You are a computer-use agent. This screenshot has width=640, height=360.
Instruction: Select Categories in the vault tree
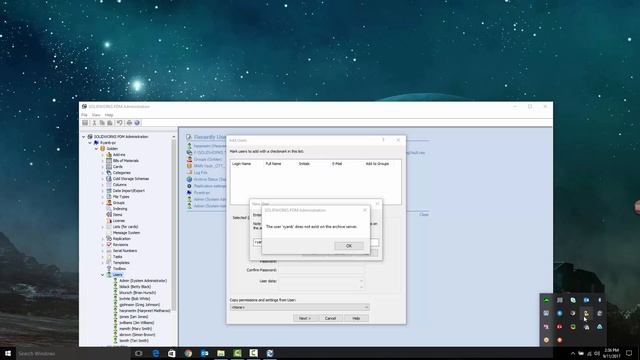[122, 173]
